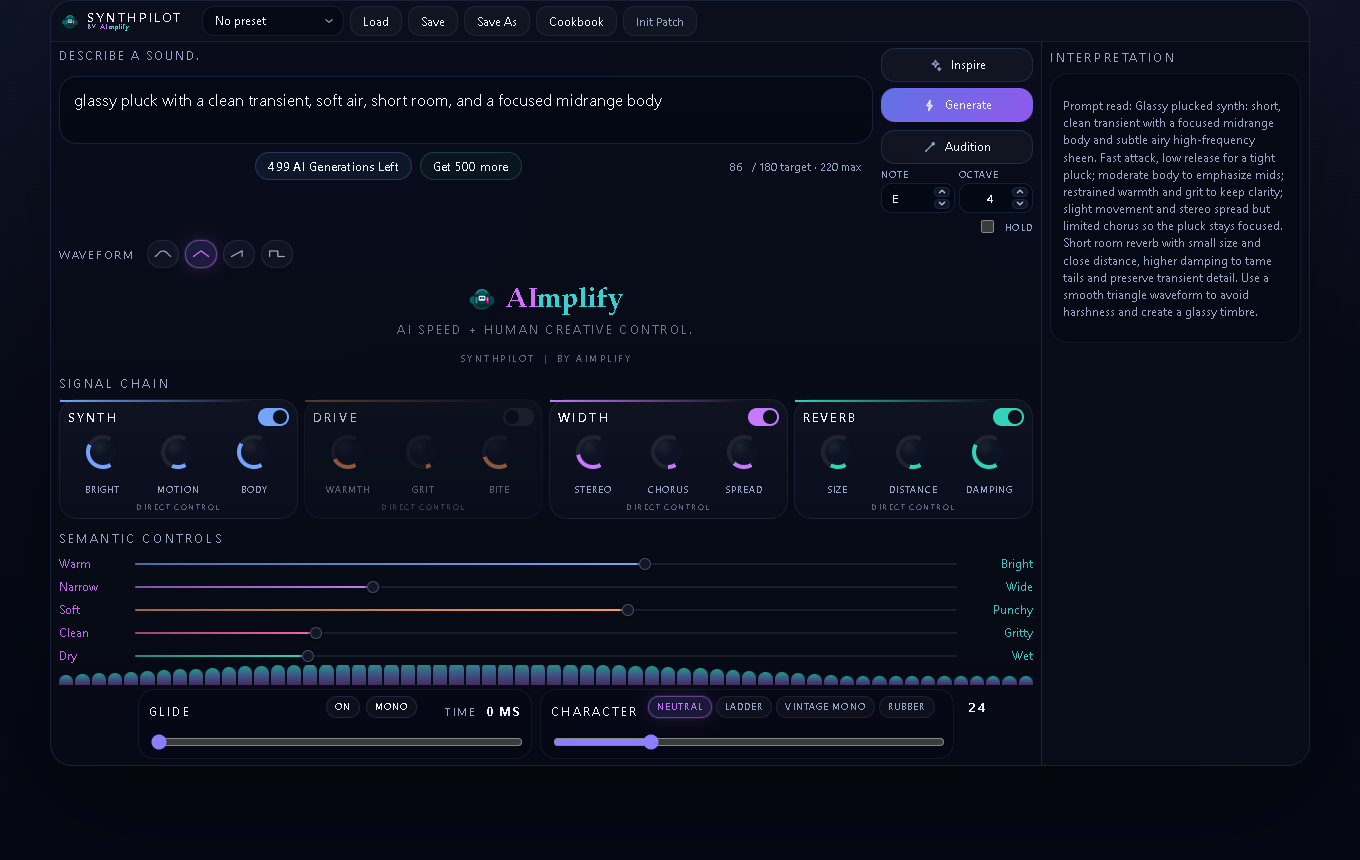This screenshot has height=860, width=1360.
Task: Check the Hold checkbox
Action: pyautogui.click(x=988, y=227)
